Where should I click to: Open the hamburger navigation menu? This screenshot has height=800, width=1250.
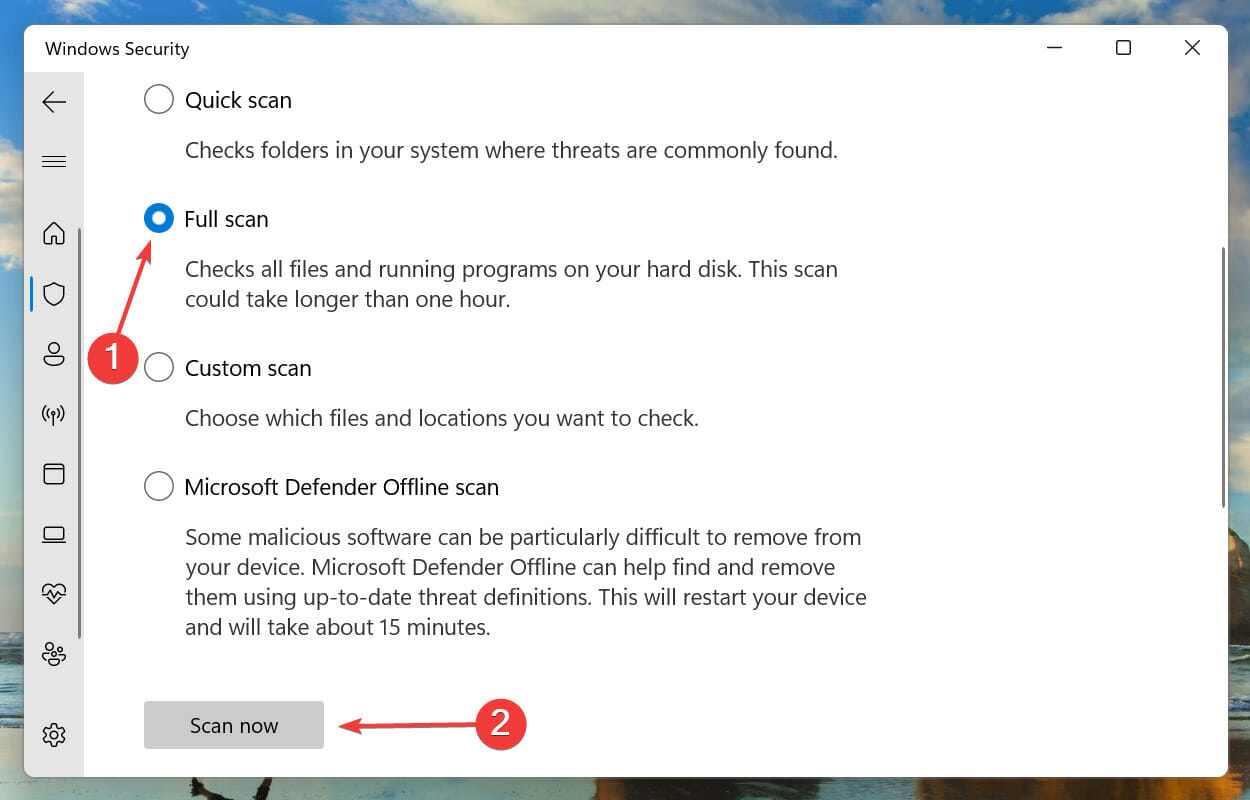pos(54,161)
